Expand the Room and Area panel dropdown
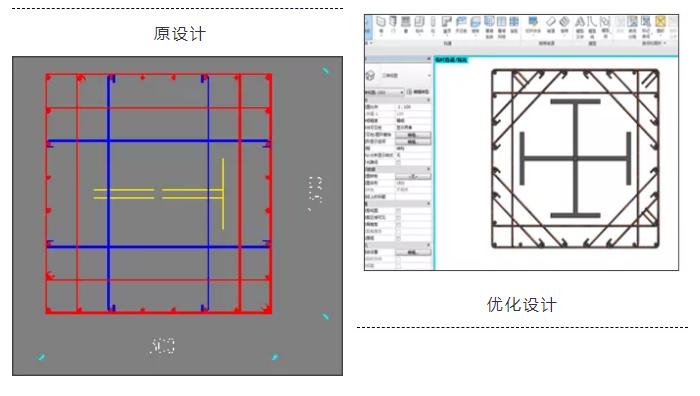 click(665, 43)
